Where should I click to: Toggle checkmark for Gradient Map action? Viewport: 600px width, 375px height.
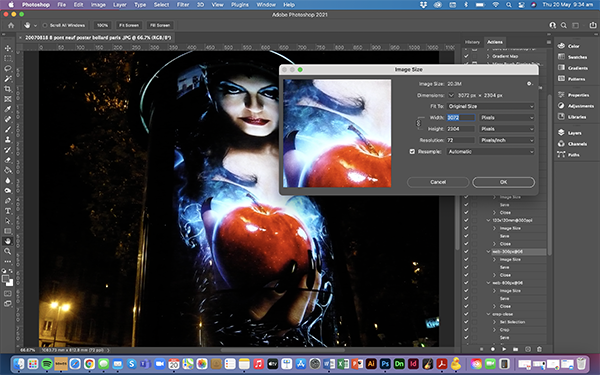[466, 56]
